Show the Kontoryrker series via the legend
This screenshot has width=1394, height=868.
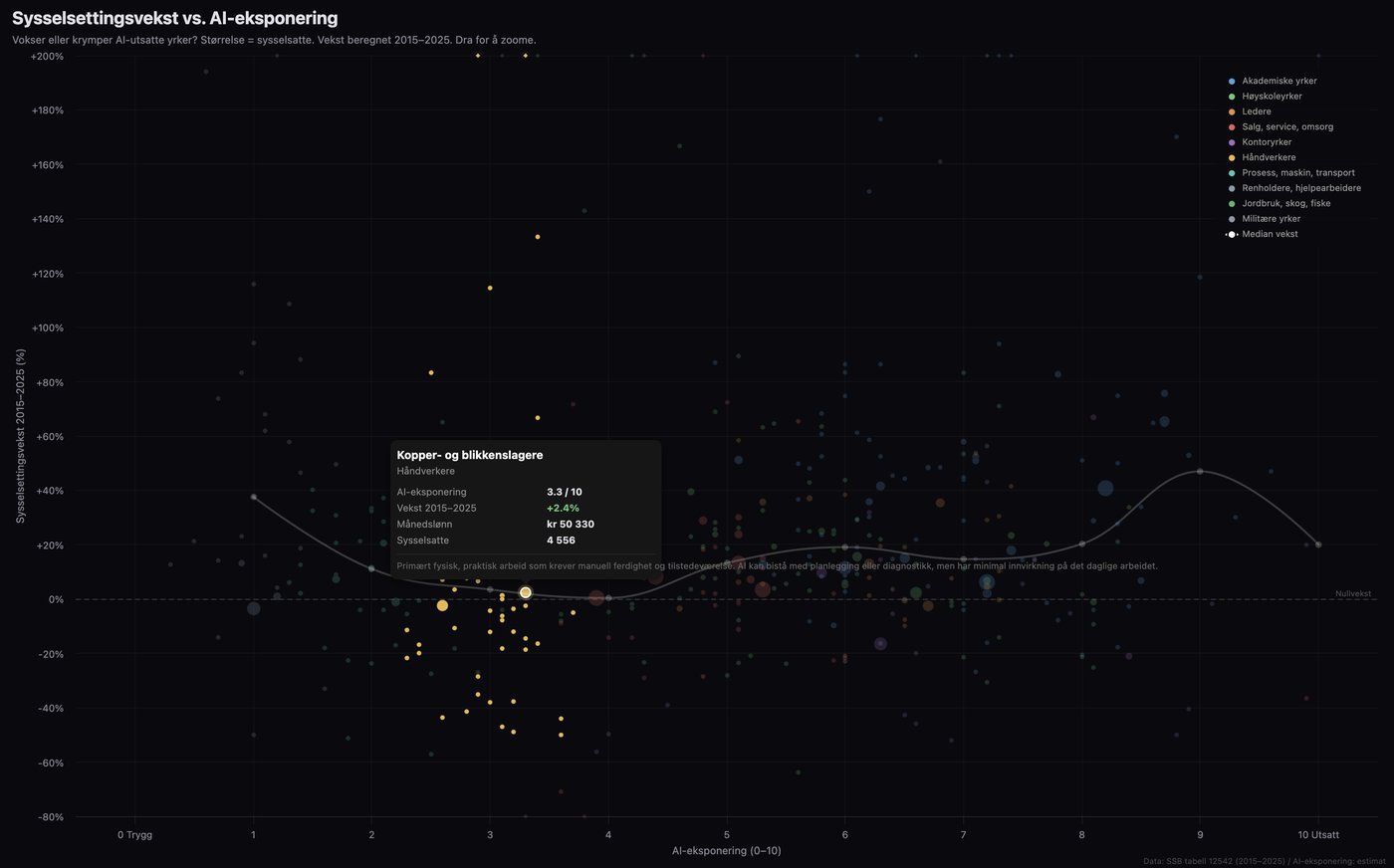(1260, 142)
